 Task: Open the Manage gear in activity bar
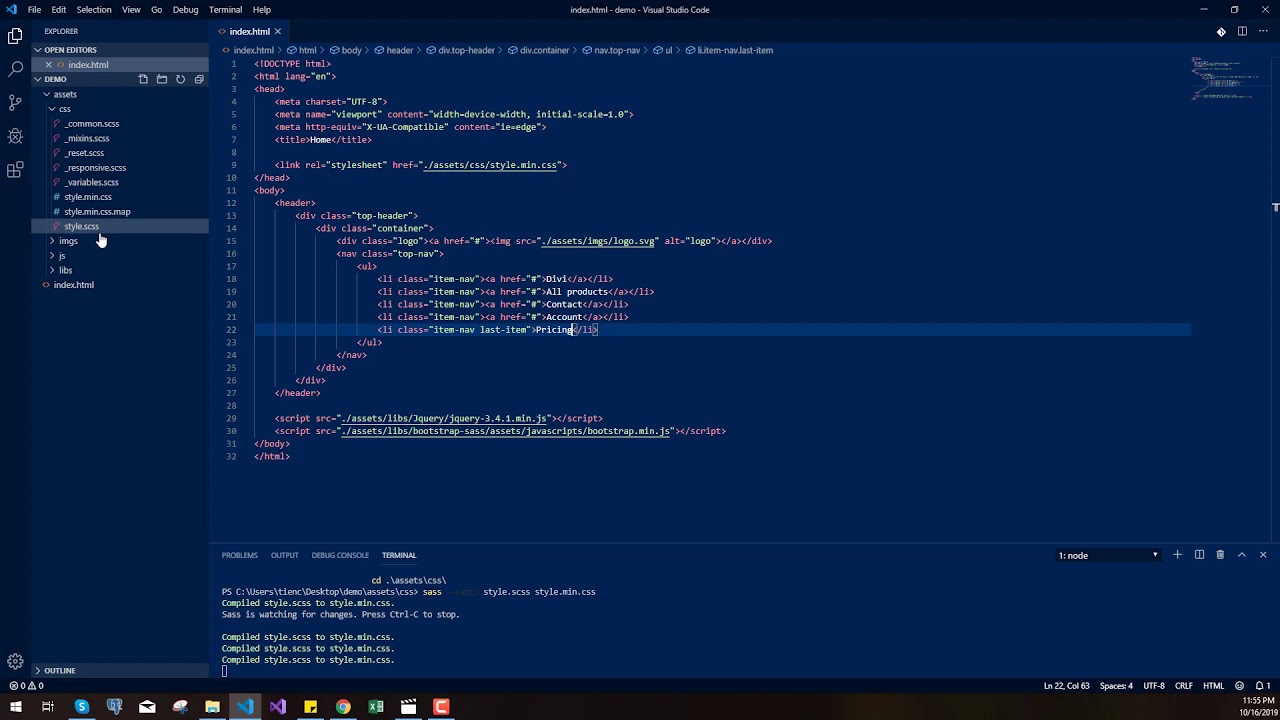tap(15, 661)
